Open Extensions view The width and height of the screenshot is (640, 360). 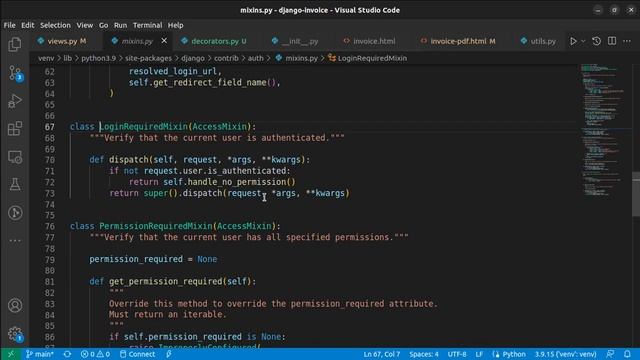click(15, 129)
